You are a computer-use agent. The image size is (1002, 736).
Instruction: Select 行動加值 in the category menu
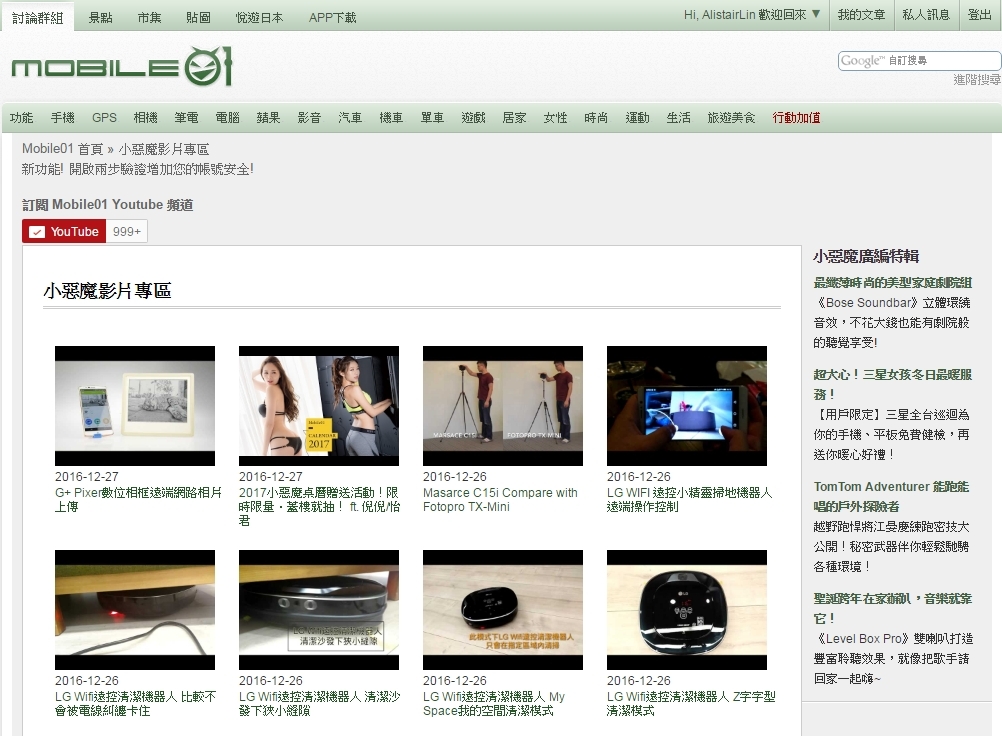click(x=796, y=118)
